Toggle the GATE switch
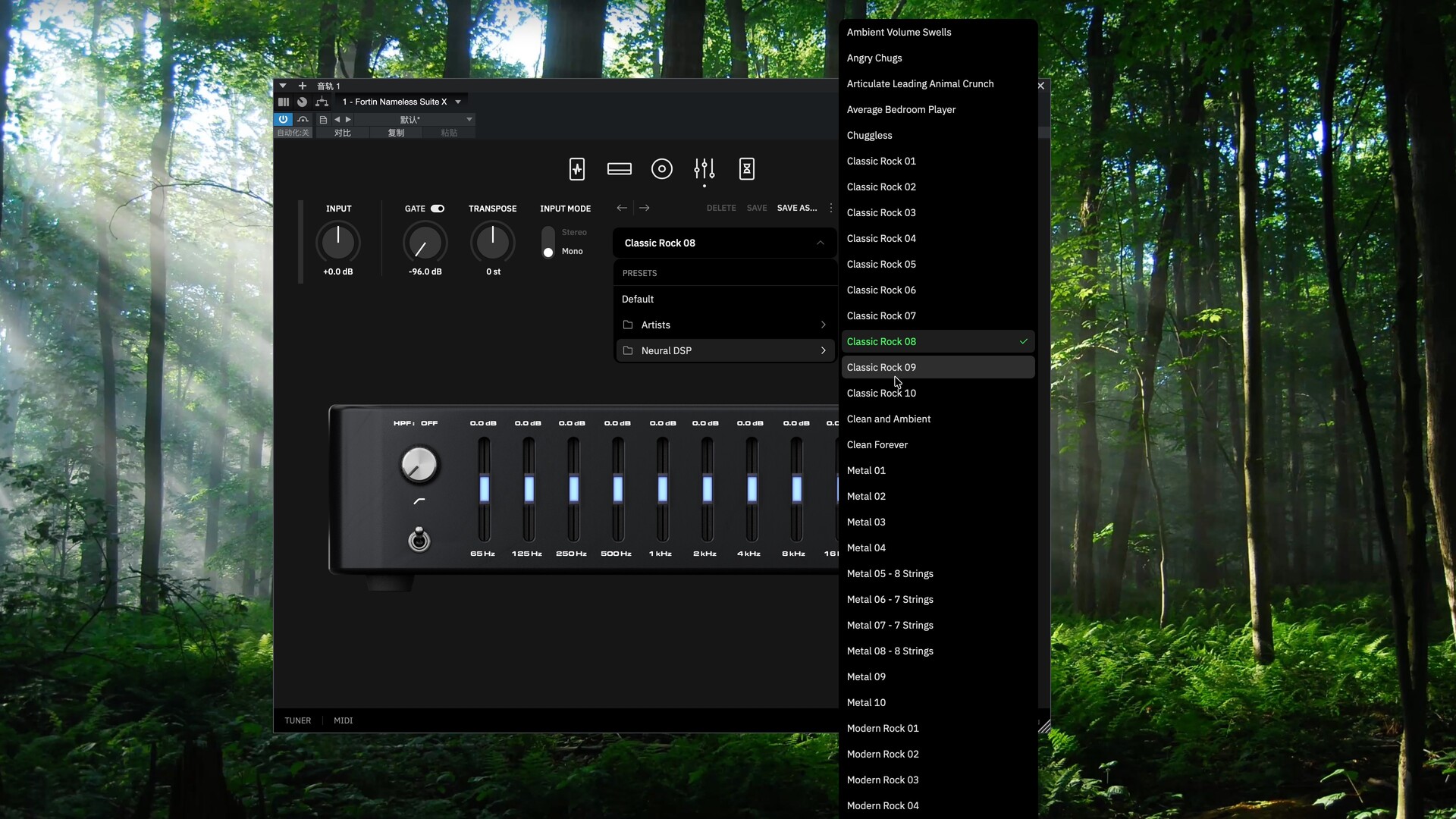The width and height of the screenshot is (1456, 819). (438, 209)
